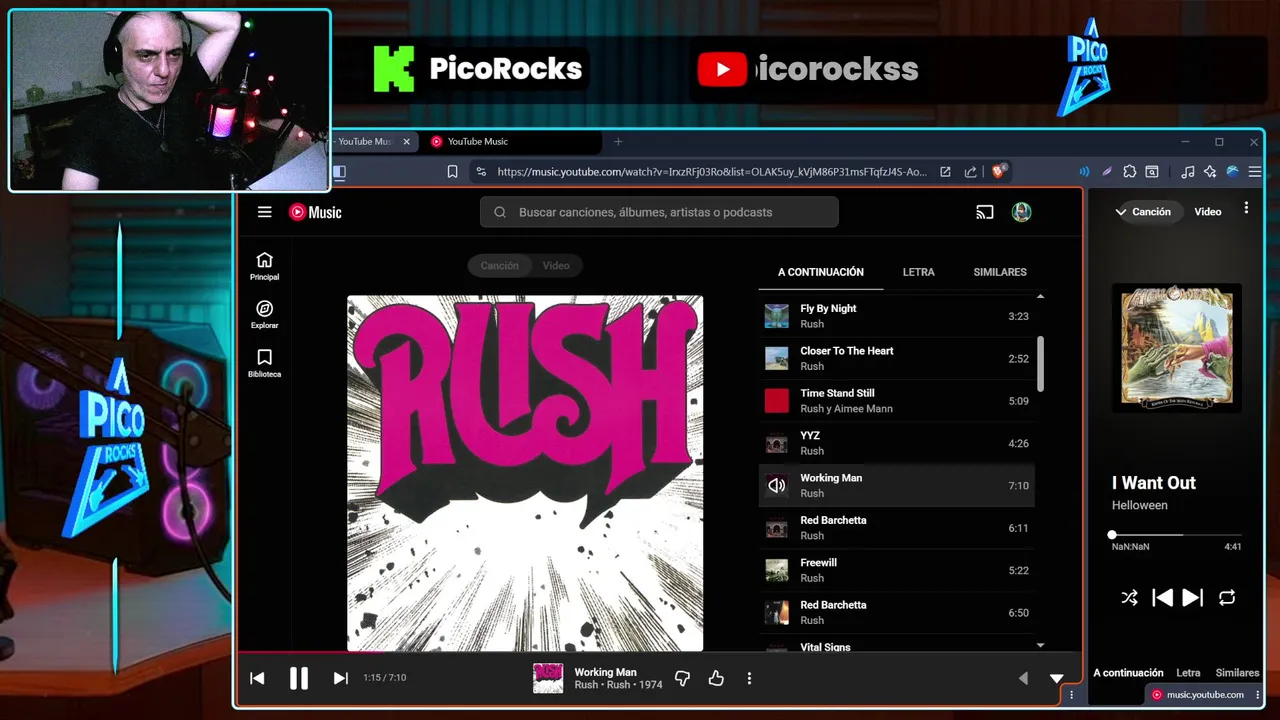The height and width of the screenshot is (720, 1280).
Task: Open Similares tab in mini player
Action: tap(1237, 673)
